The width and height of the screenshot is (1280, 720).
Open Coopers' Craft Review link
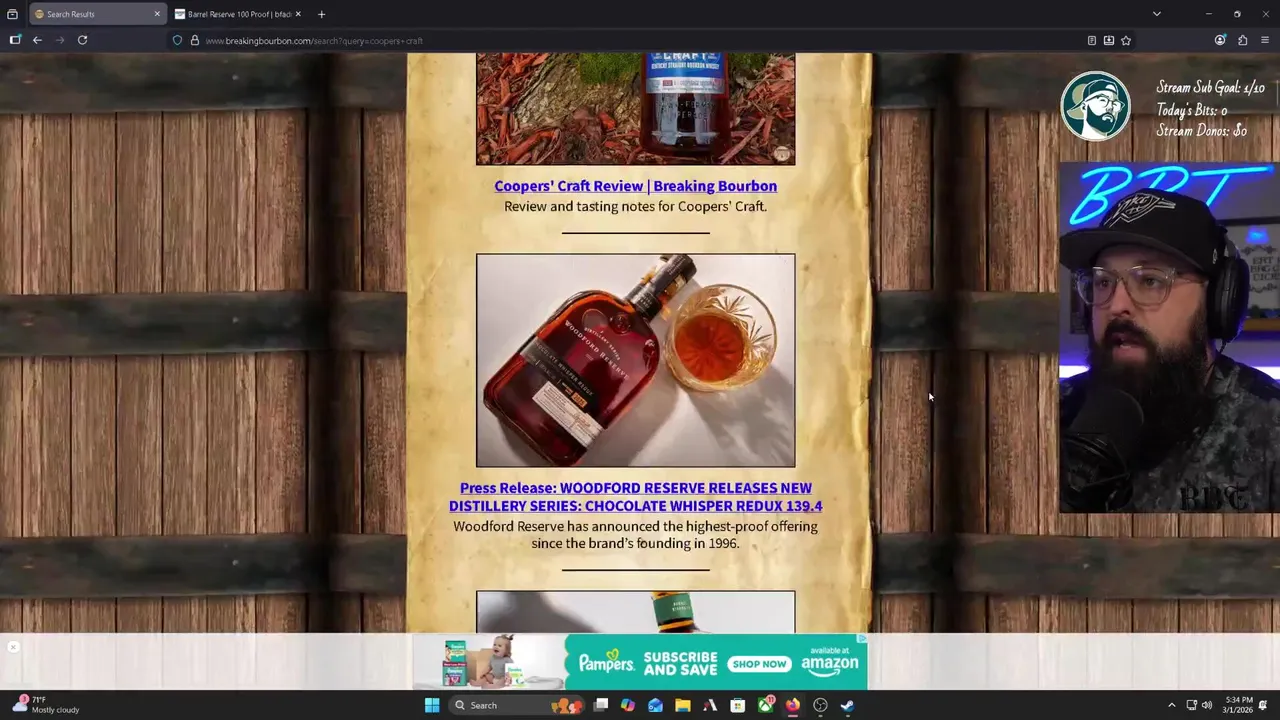point(635,186)
